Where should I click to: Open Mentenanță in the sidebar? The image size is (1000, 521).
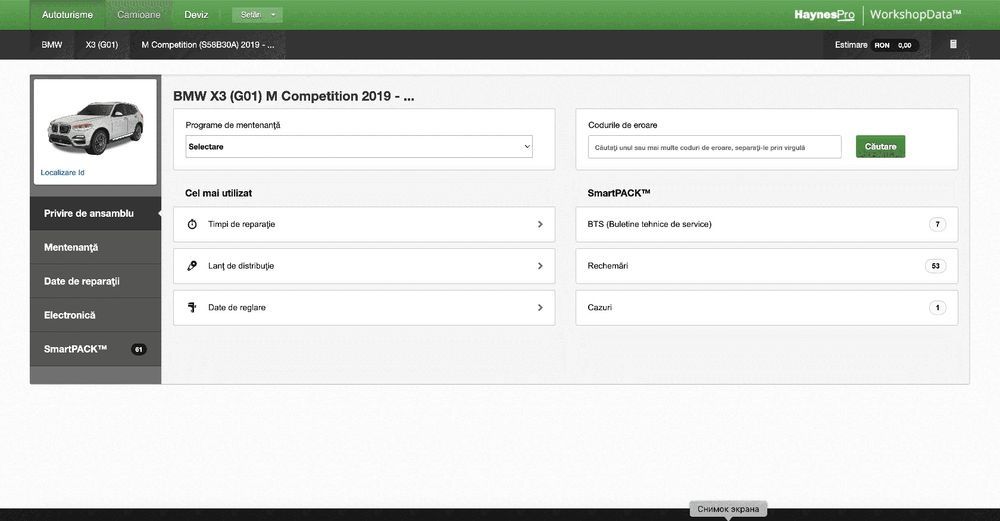point(95,247)
